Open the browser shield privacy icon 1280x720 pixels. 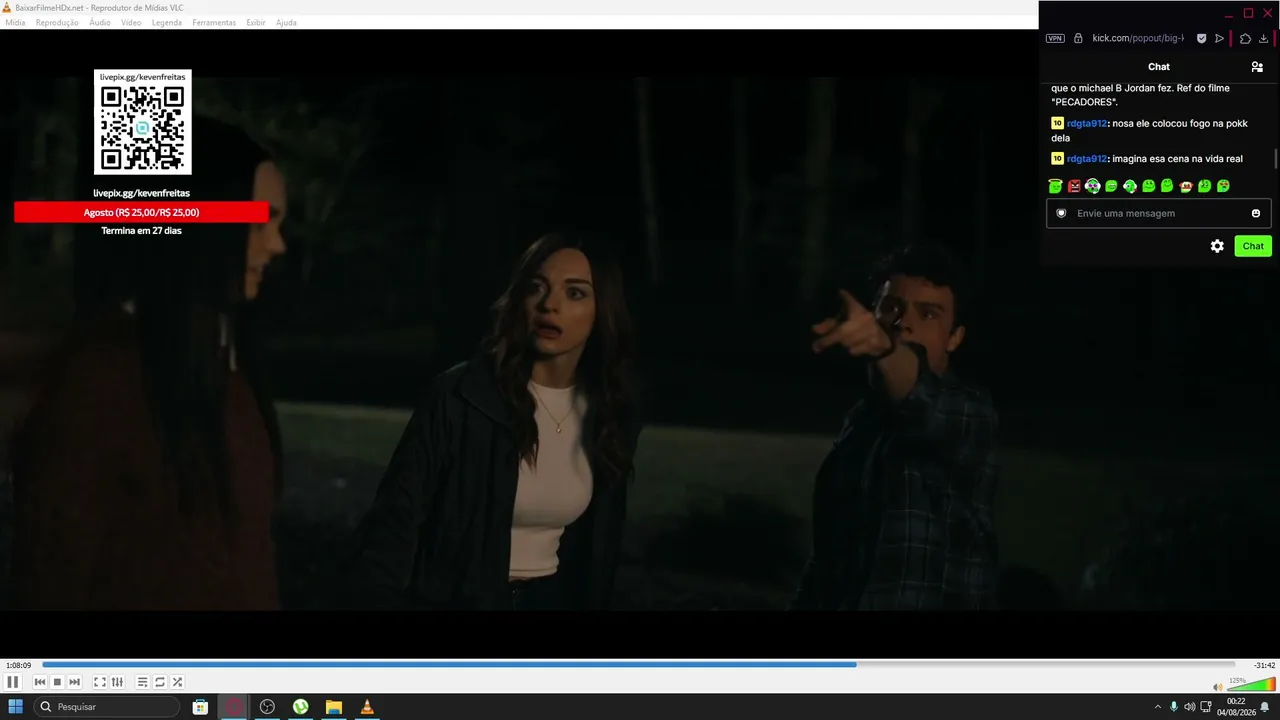[x=1202, y=38]
